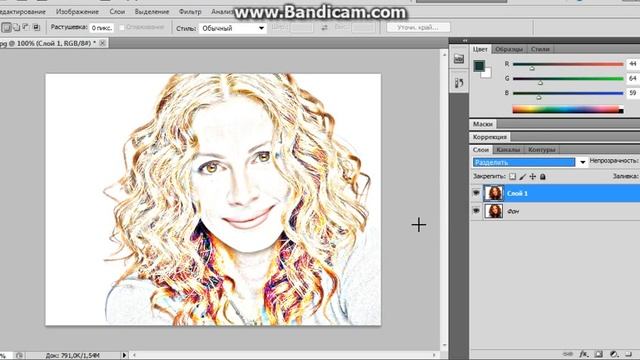Click the Фон layer thumbnail
640x360 pixels.
493,211
